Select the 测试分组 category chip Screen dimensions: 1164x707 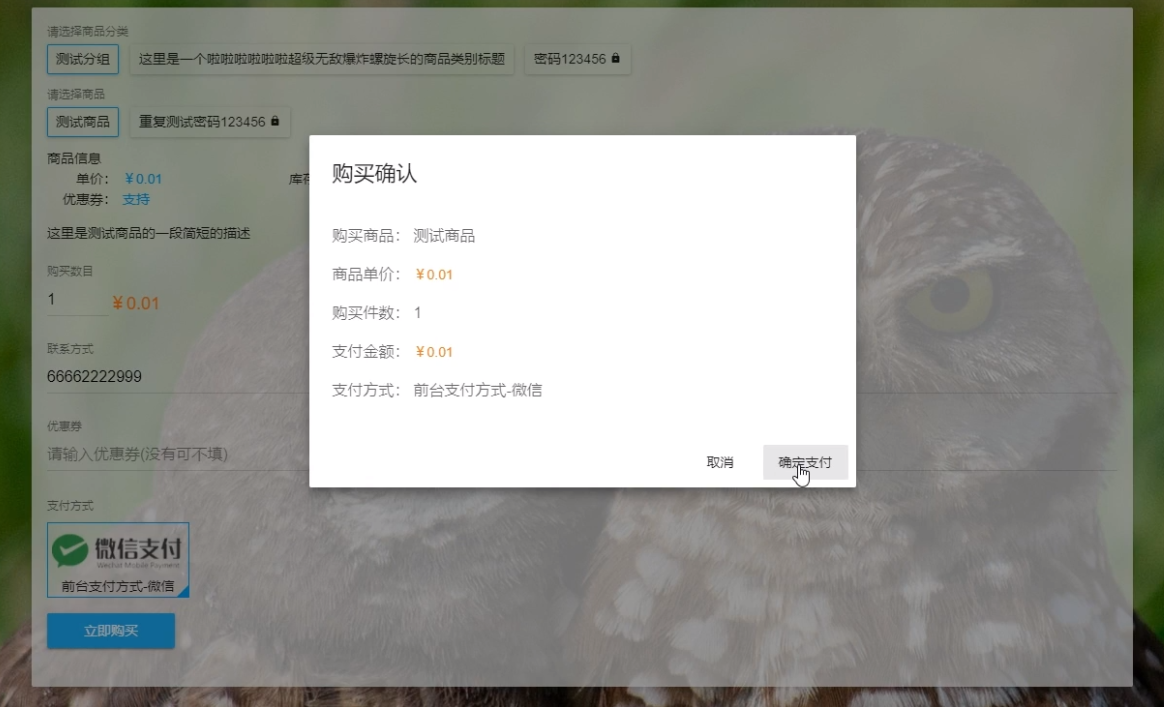click(83, 59)
